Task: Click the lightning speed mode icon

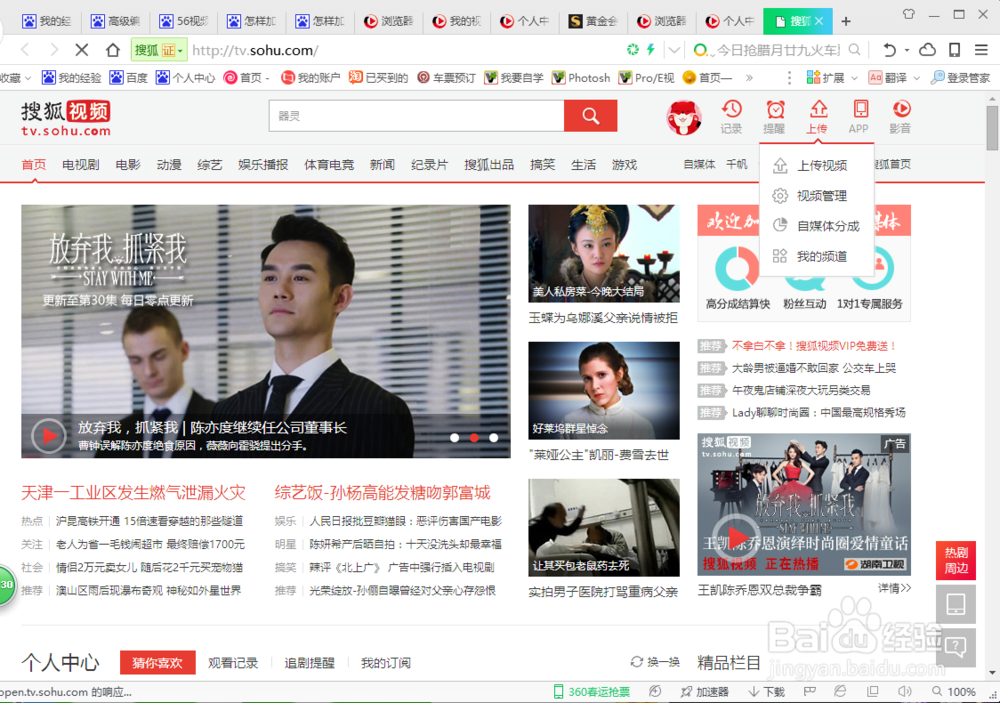Action: pos(651,49)
